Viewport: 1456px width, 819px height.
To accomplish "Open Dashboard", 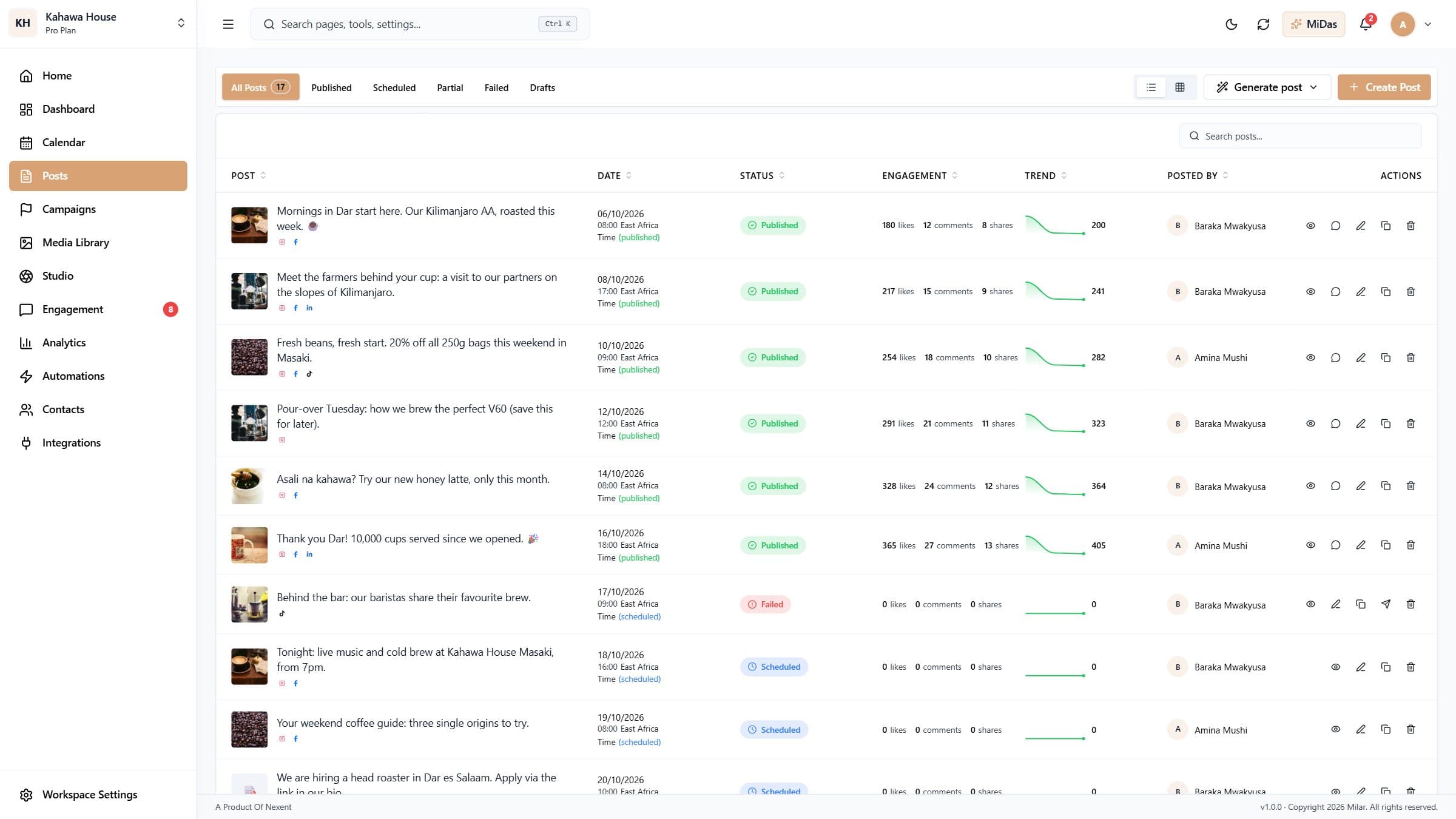I will click(98, 109).
